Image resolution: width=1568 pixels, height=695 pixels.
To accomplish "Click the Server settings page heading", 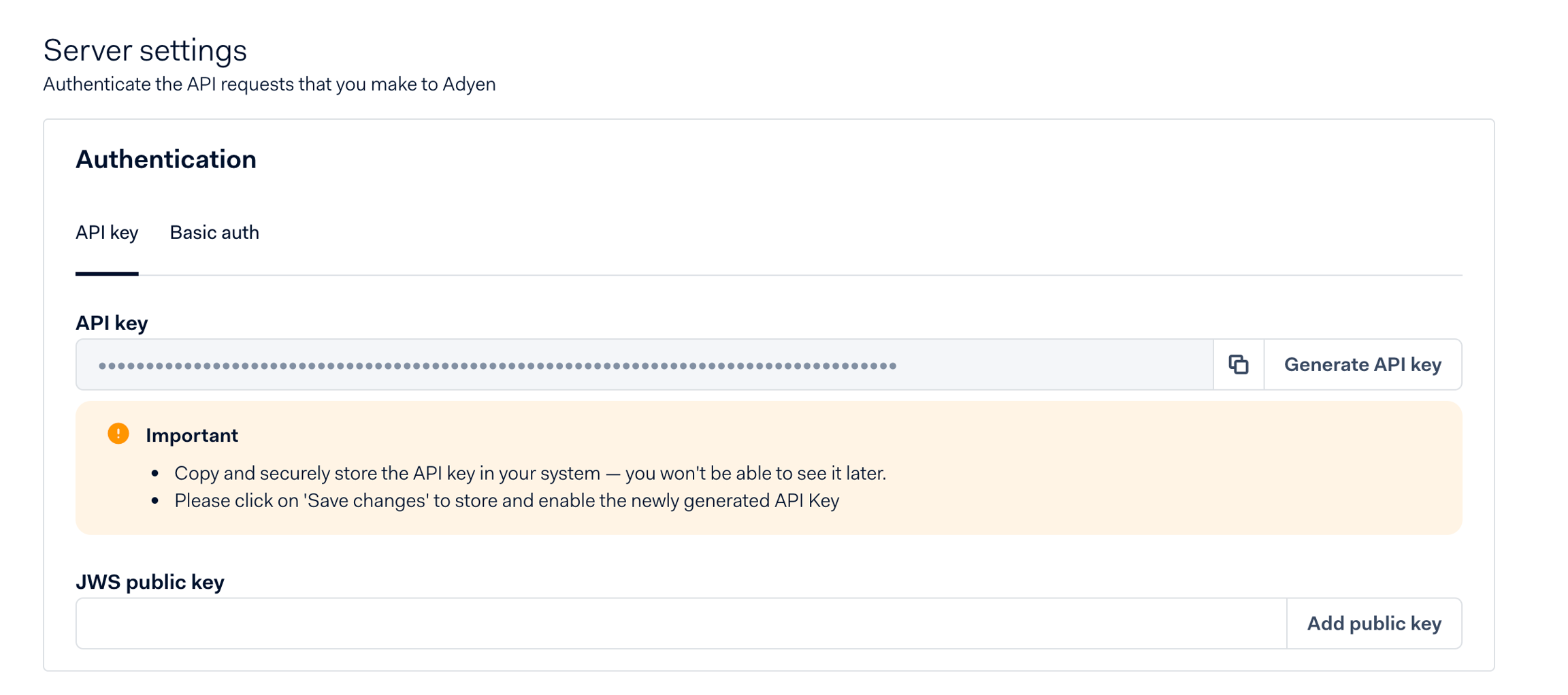I will (145, 50).
